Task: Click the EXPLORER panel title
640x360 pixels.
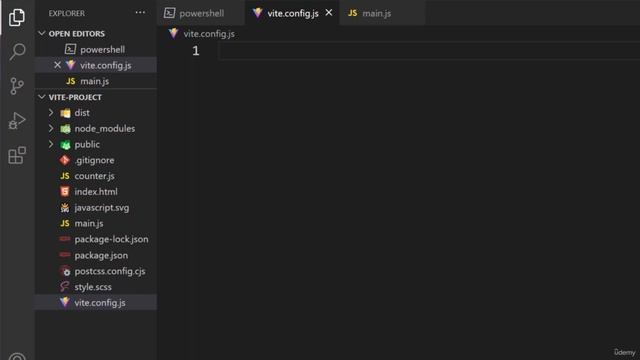Action: [x=67, y=13]
